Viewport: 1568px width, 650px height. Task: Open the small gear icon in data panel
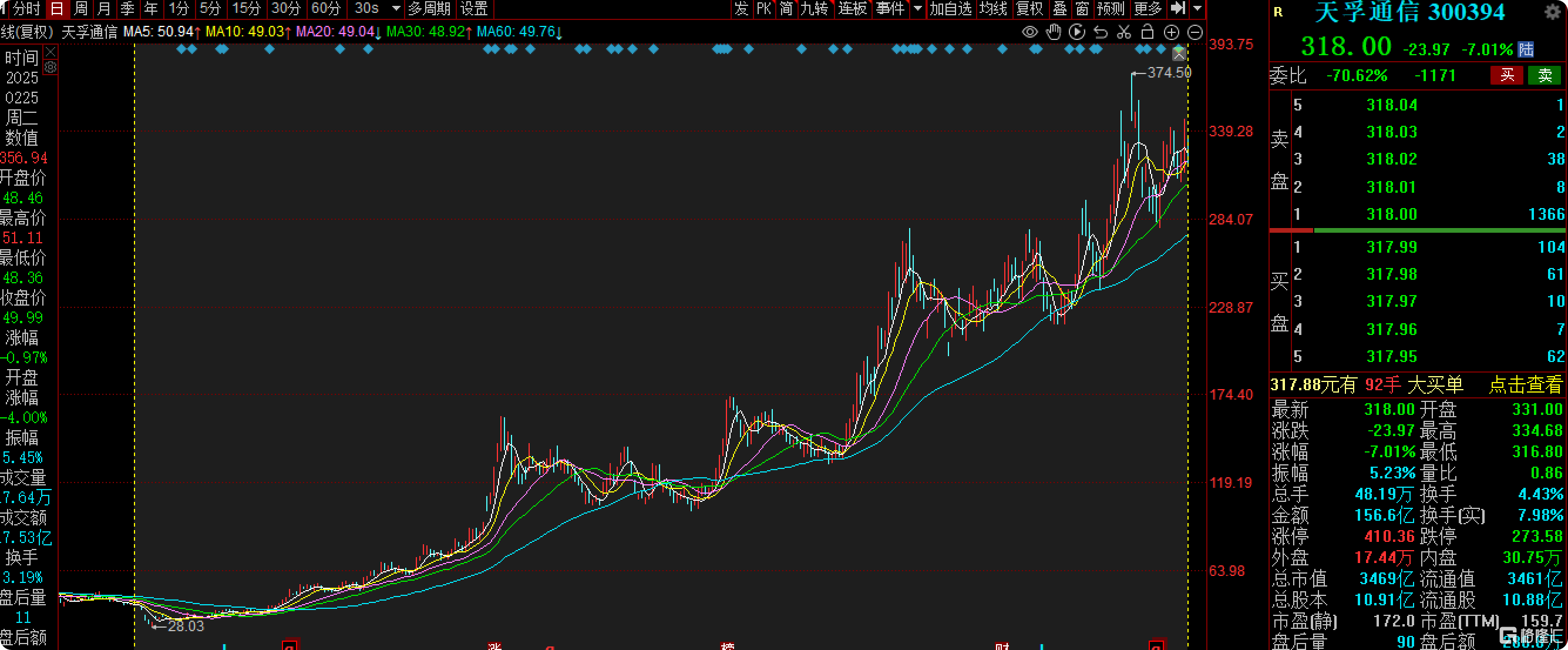[51, 68]
